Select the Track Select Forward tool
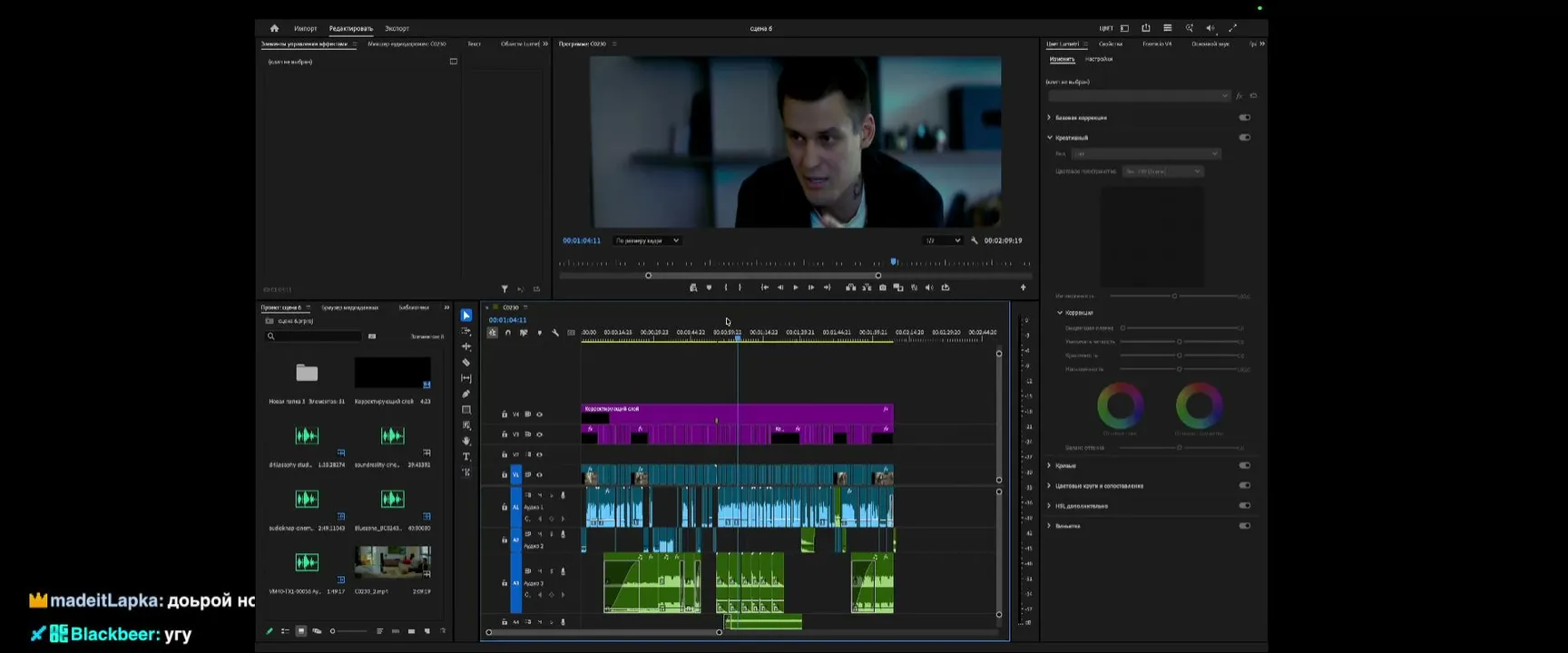 (466, 331)
